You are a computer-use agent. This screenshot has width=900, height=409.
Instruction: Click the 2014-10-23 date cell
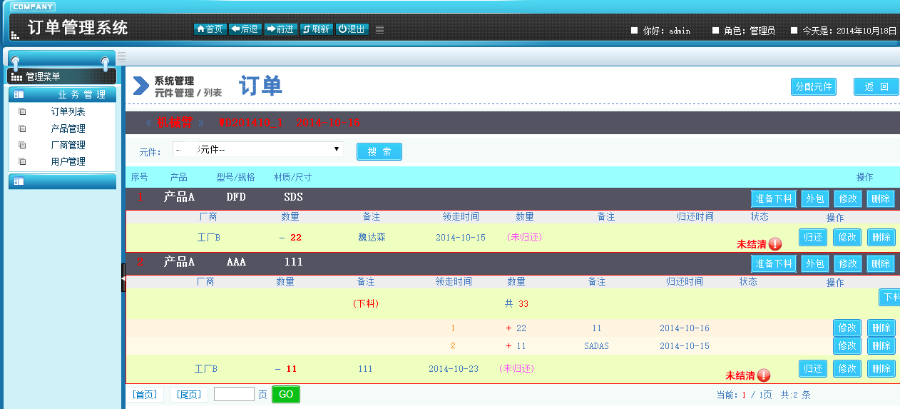click(453, 369)
